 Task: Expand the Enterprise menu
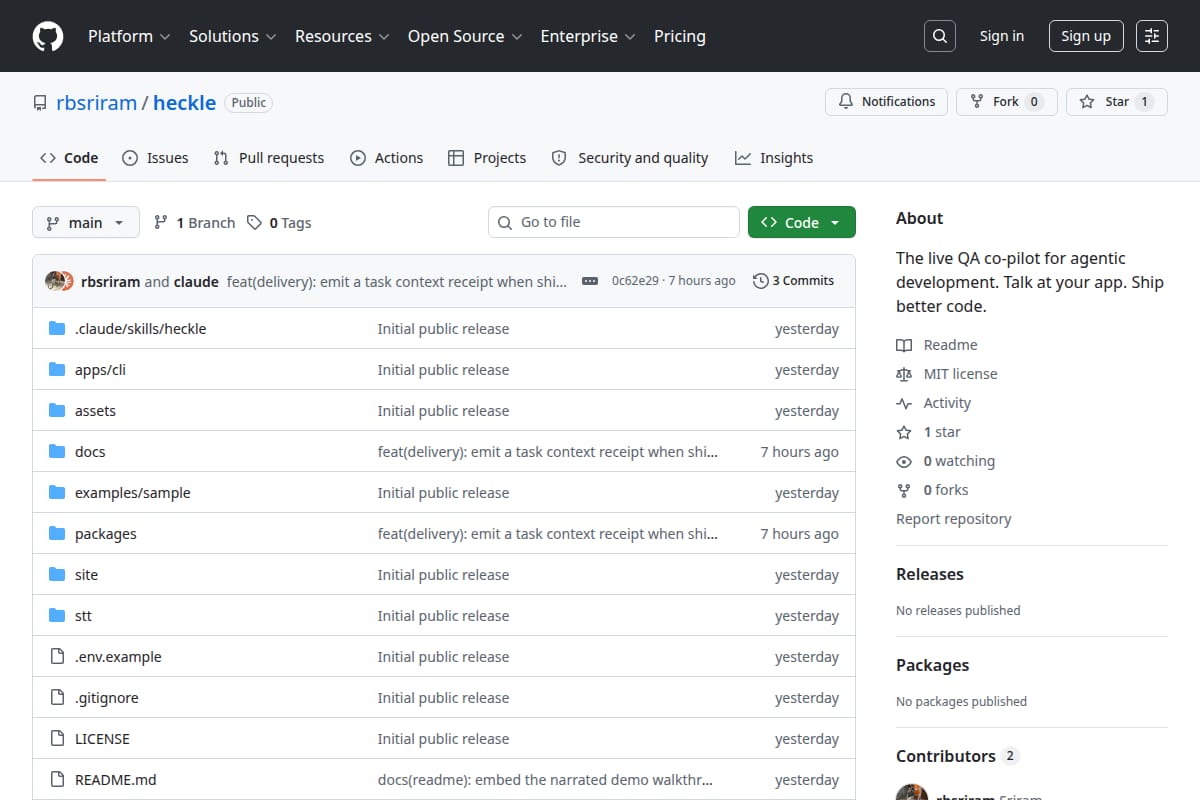[x=588, y=36]
